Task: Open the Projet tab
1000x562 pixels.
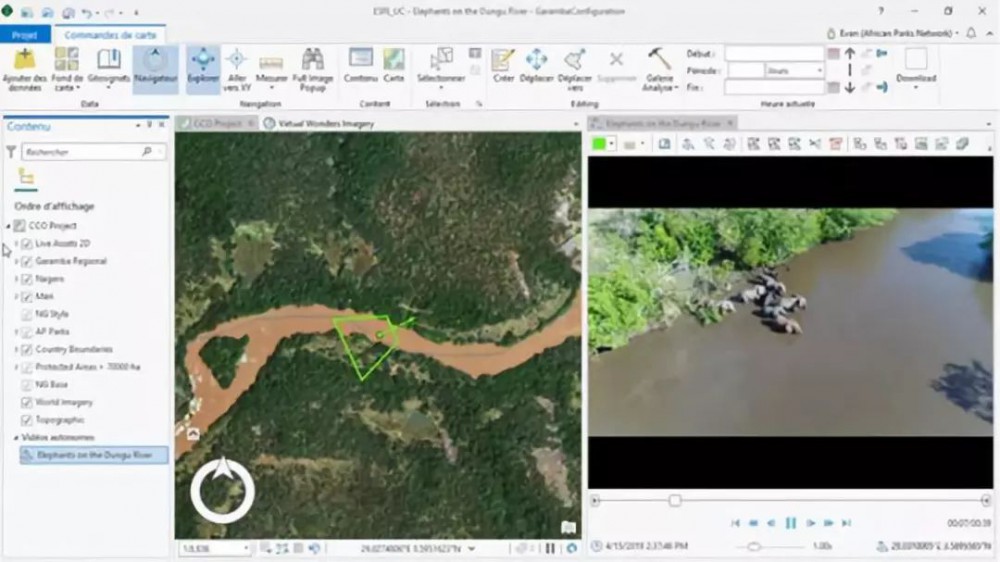Action: 25,35
